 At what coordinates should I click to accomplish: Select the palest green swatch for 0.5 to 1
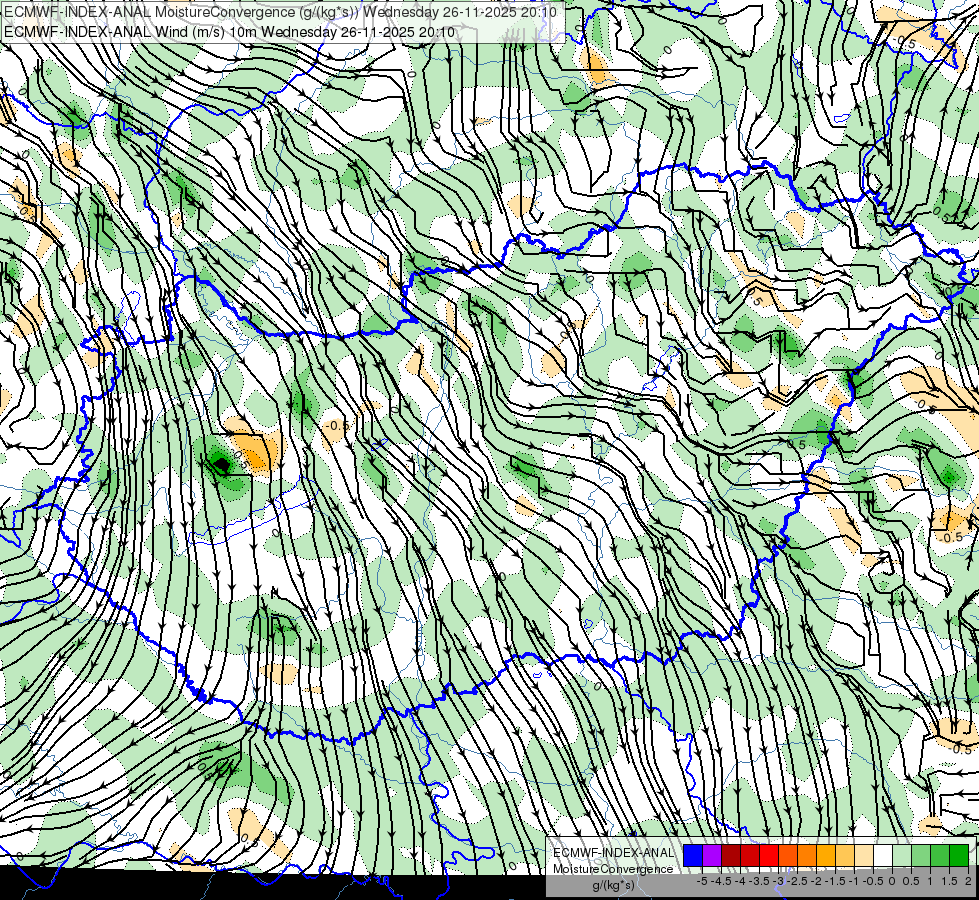click(902, 855)
